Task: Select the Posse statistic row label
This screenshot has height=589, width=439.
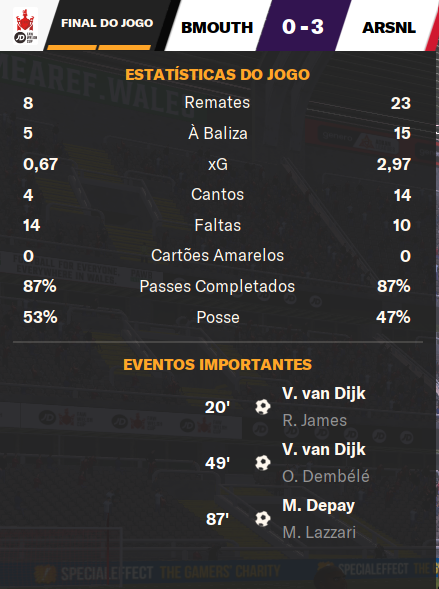Action: 218,317
